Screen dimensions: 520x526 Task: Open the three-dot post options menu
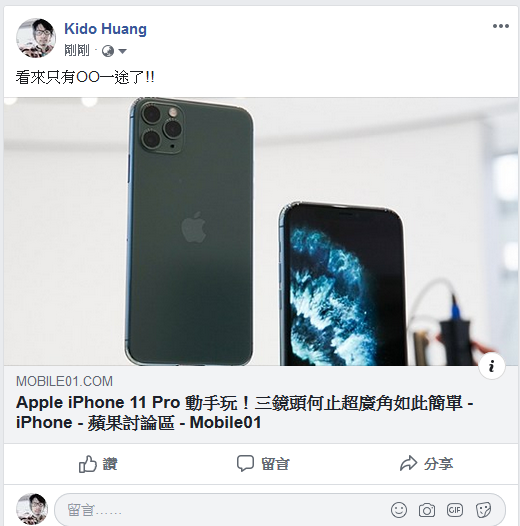tap(501, 26)
